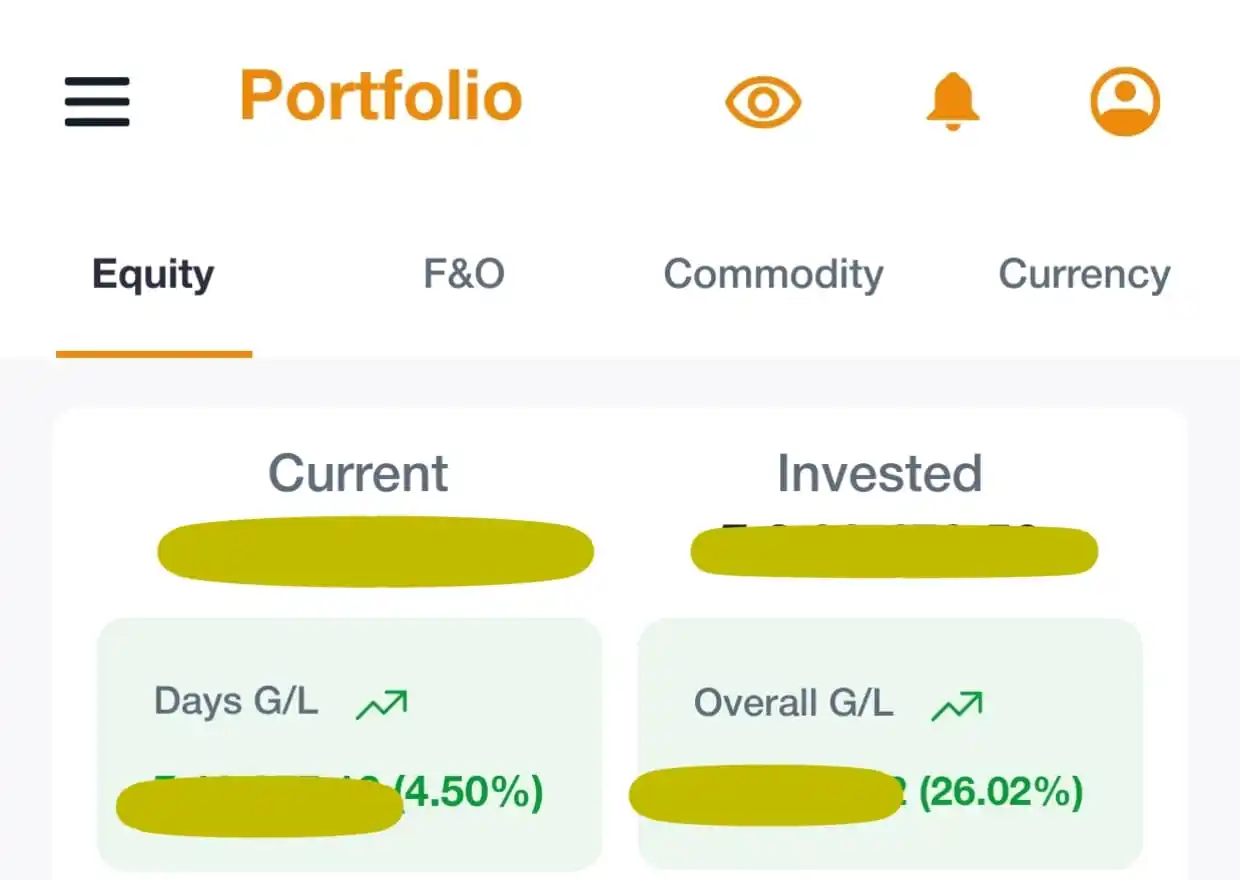
Task: Tap the hidden Current amount value
Action: (375, 551)
